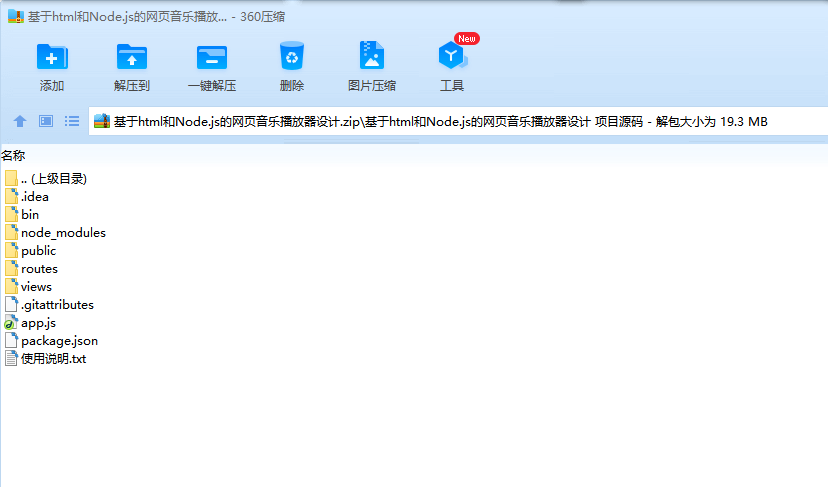Go up one level with the up arrow
Screen dimensions: 828x487
pyautogui.click(x=20, y=121)
